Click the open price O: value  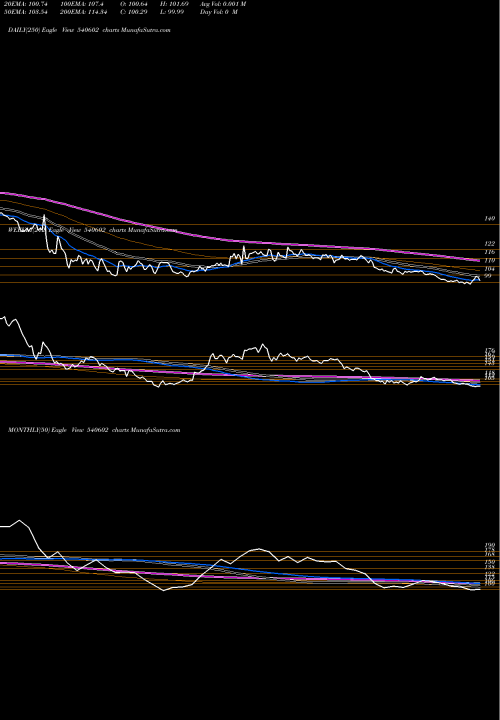pos(134,4)
